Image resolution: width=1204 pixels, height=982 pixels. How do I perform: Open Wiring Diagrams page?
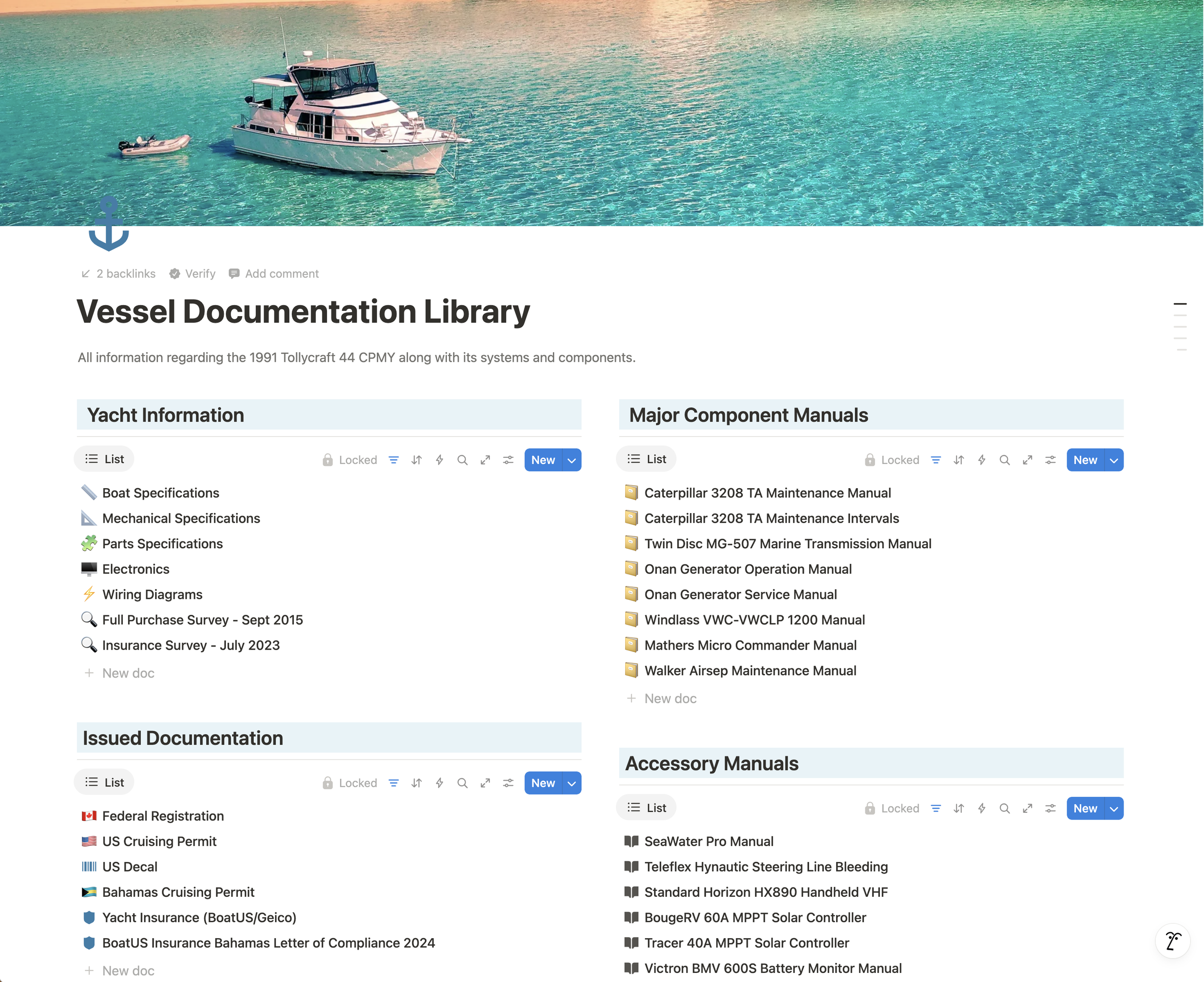(152, 594)
